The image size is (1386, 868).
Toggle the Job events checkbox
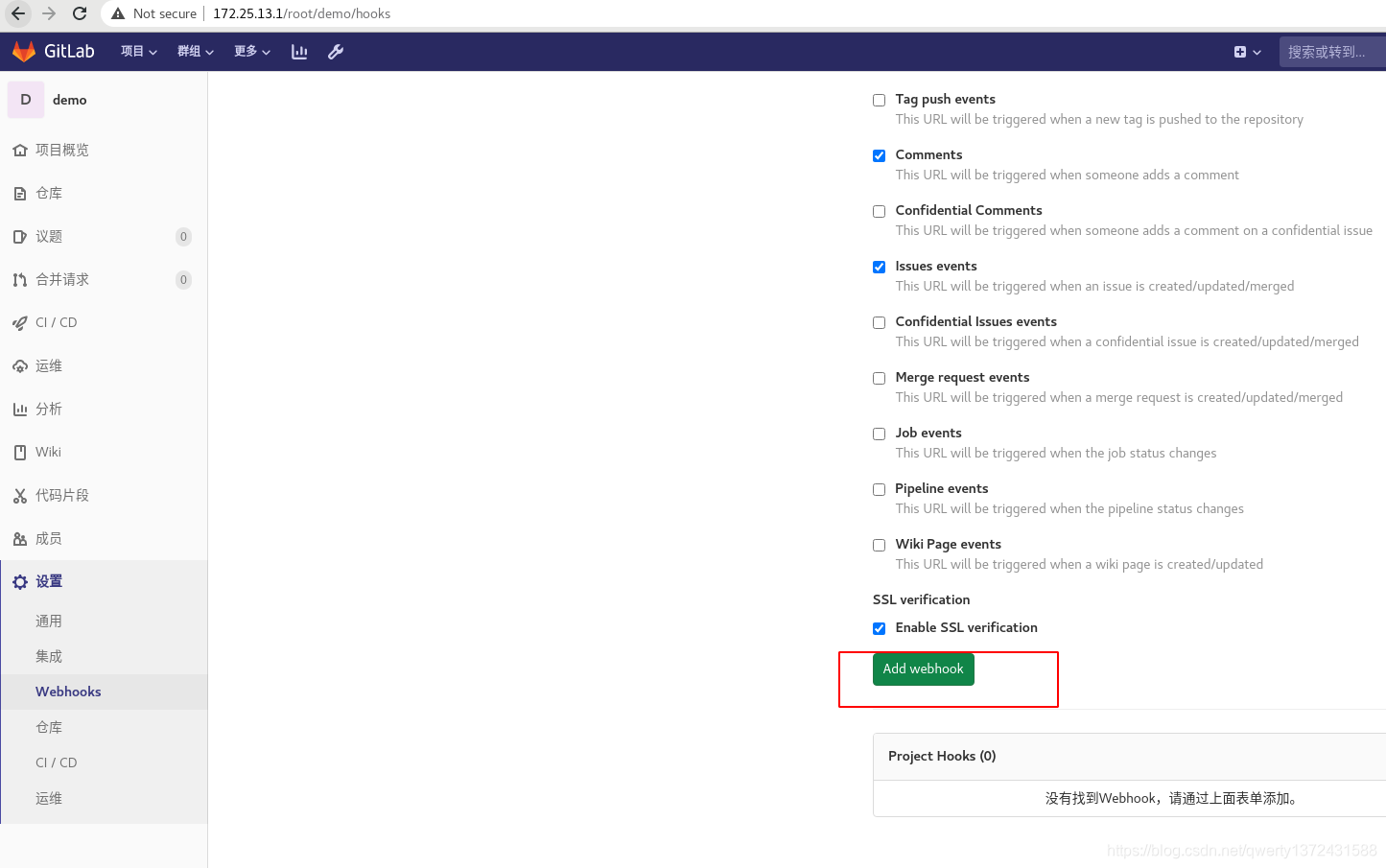[879, 434]
